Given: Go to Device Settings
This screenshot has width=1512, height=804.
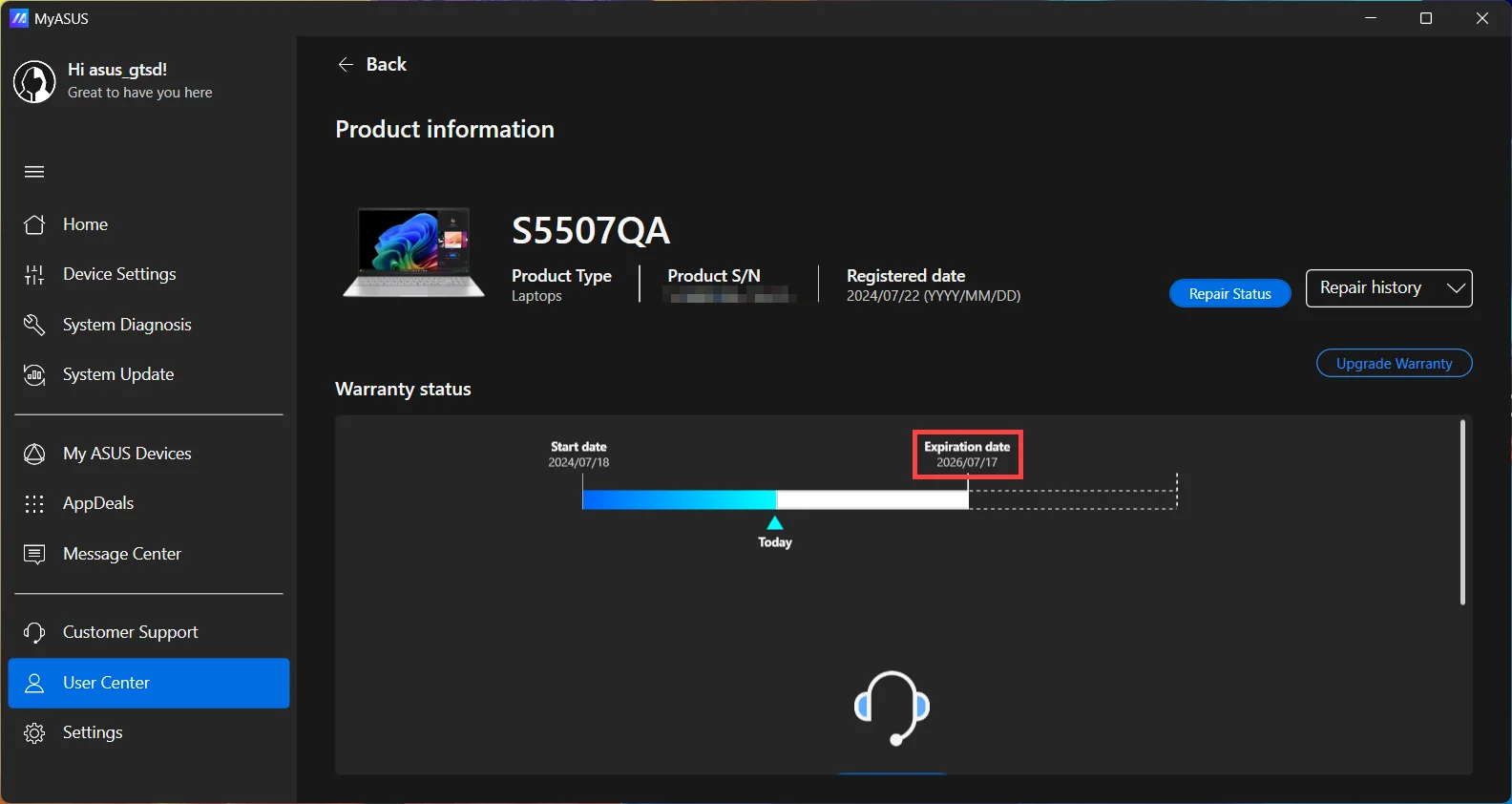Looking at the screenshot, I should coord(149,274).
